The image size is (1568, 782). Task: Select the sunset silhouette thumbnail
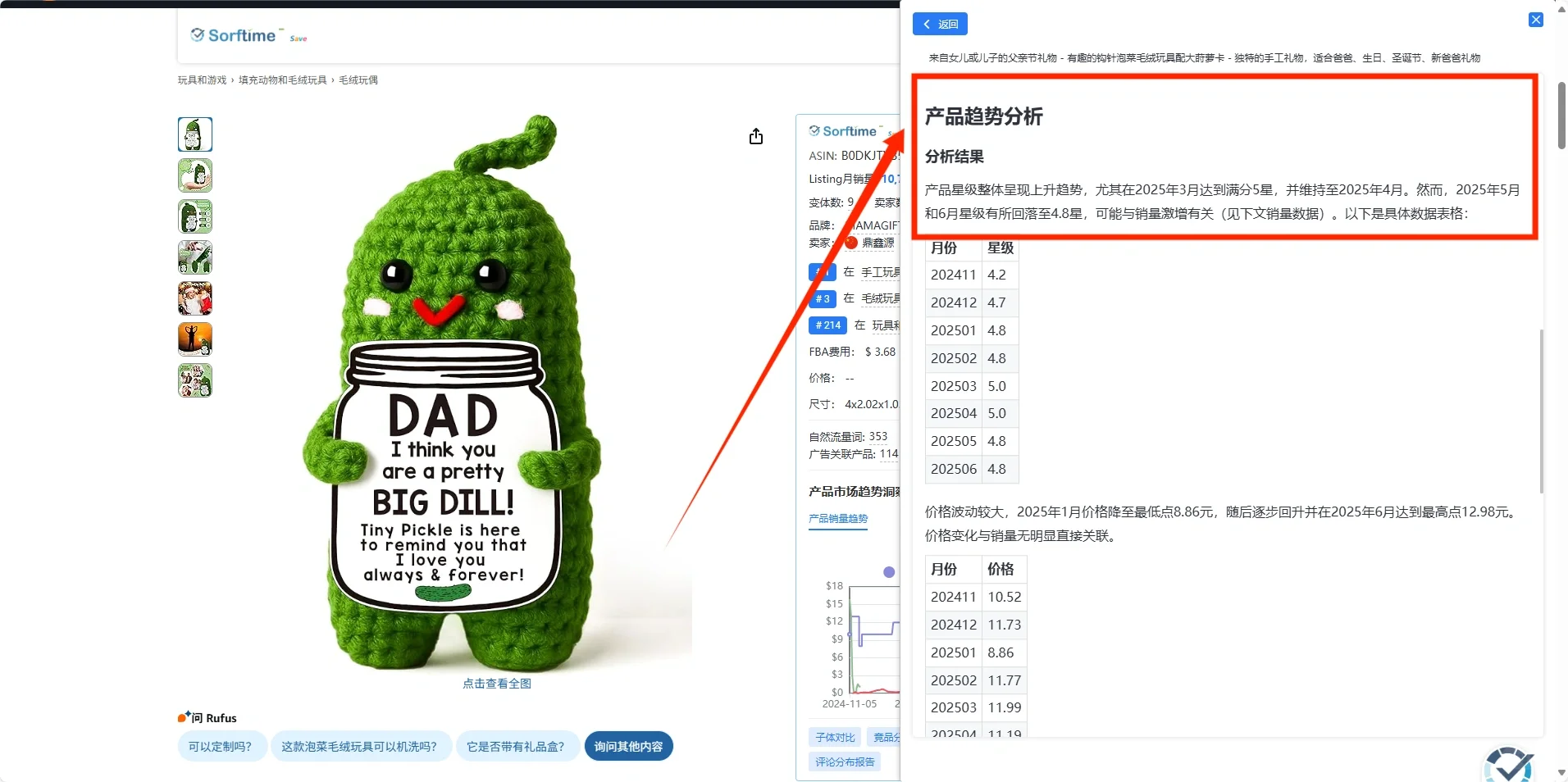(195, 339)
